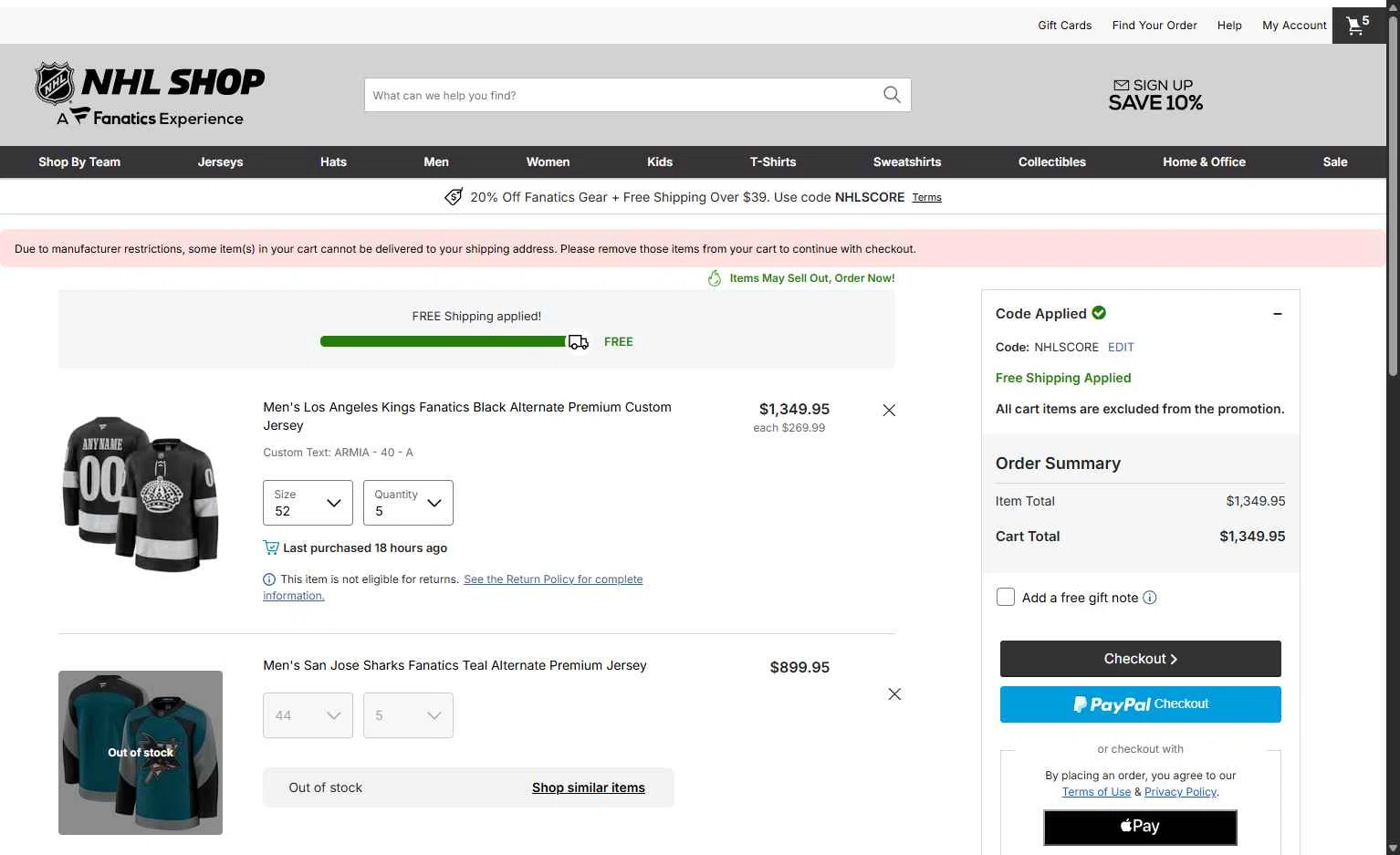Remove the Los Angeles Kings jersey
This screenshot has height=855, width=1400.
coord(889,411)
